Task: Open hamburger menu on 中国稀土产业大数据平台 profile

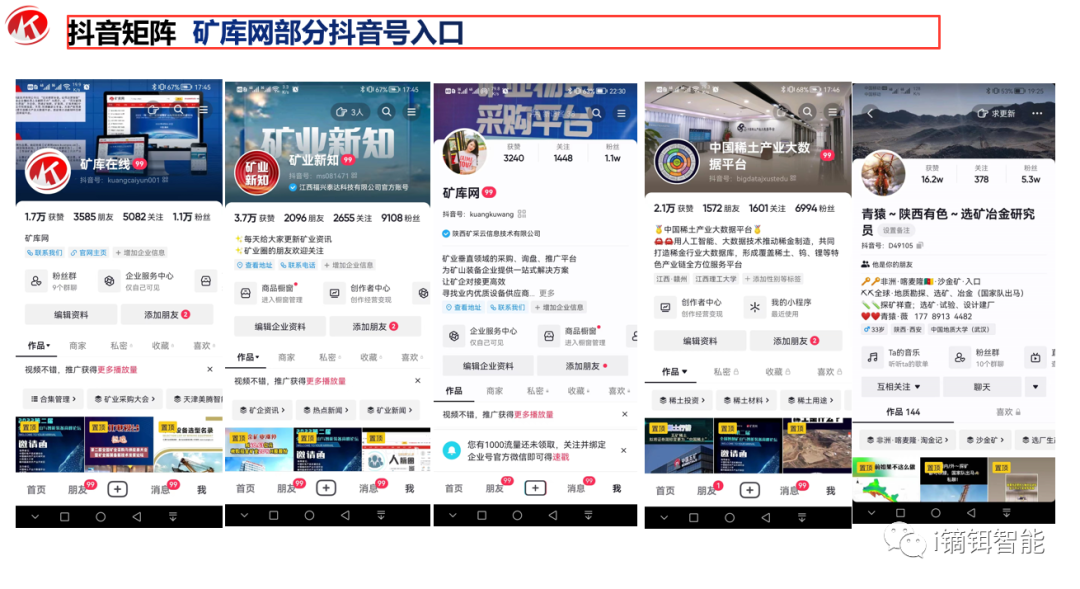Action: (832, 112)
